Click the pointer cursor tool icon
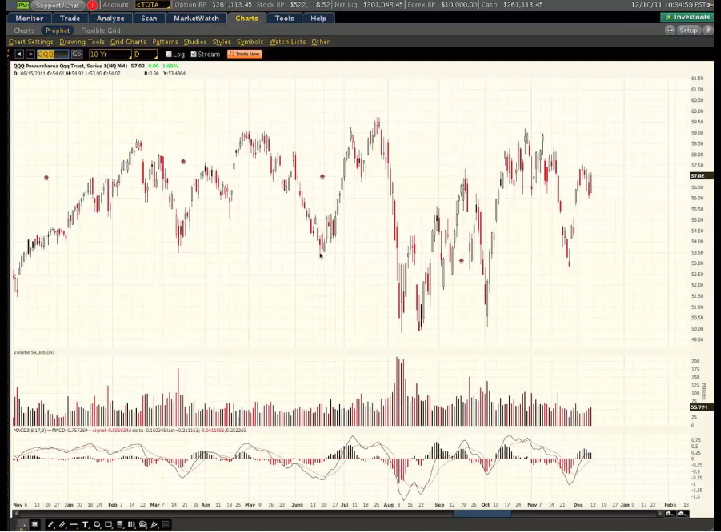Image resolution: width=721 pixels, height=532 pixels. coord(22,524)
